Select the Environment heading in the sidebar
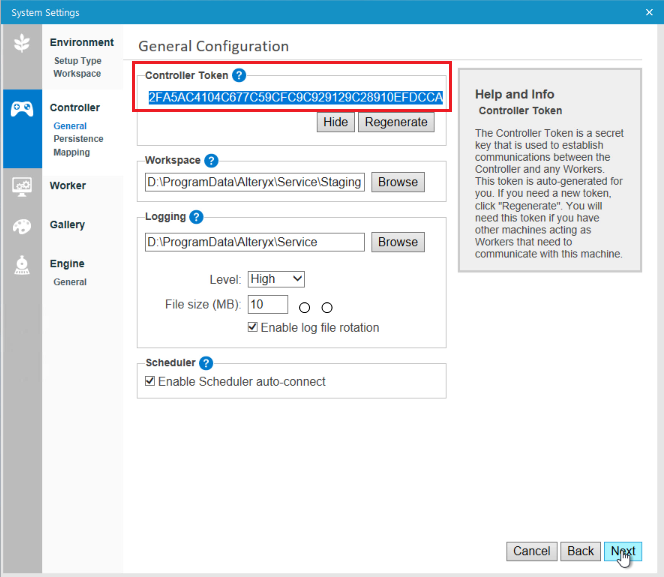Viewport: 664px width, 577px height. tap(82, 42)
